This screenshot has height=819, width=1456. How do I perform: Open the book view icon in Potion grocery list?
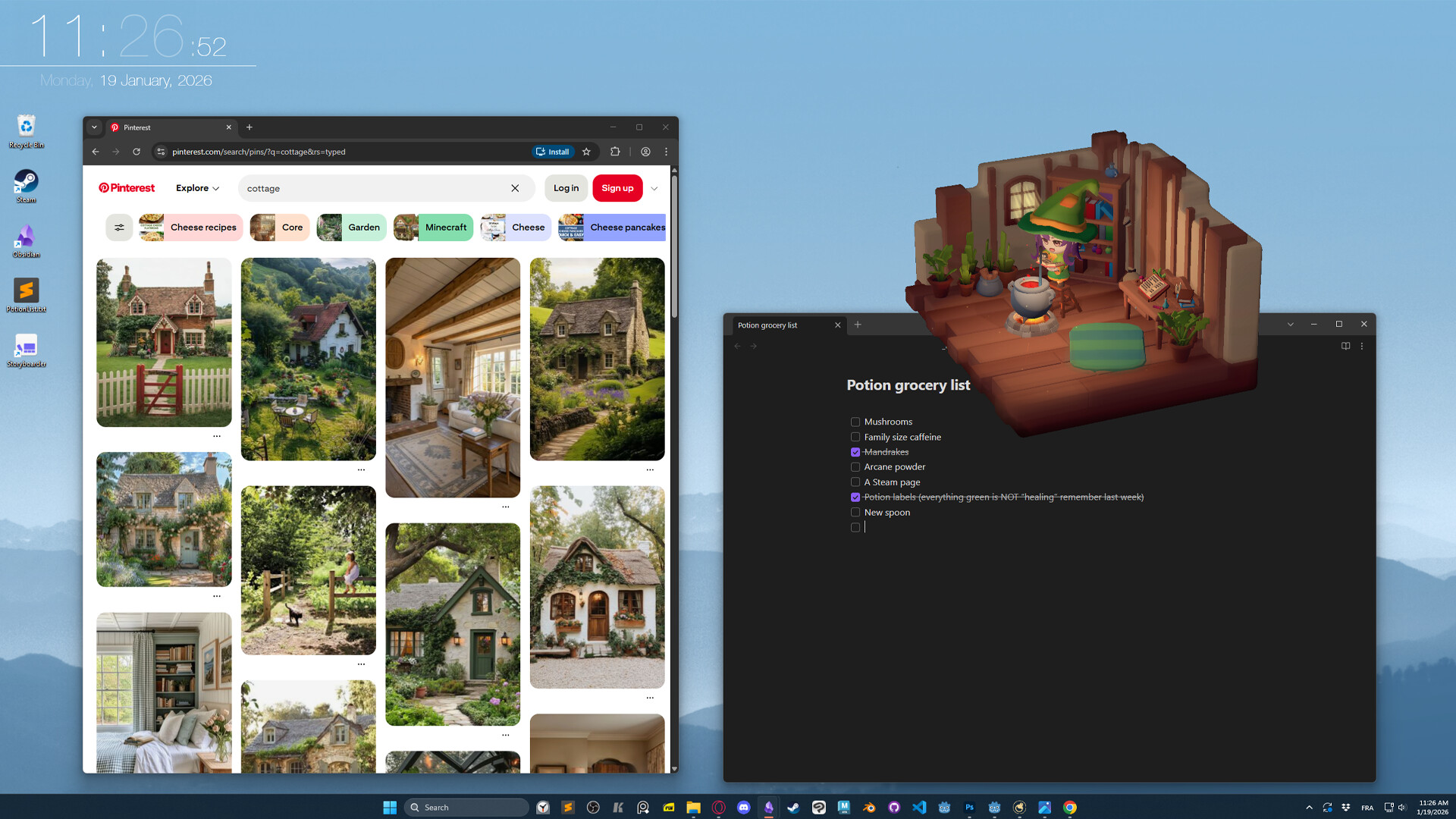[x=1345, y=346]
